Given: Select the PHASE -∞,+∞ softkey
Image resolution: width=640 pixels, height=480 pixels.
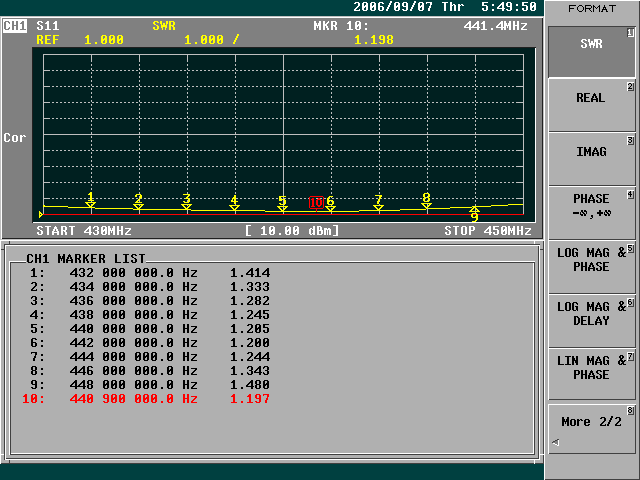Looking at the screenshot, I should click(591, 213).
